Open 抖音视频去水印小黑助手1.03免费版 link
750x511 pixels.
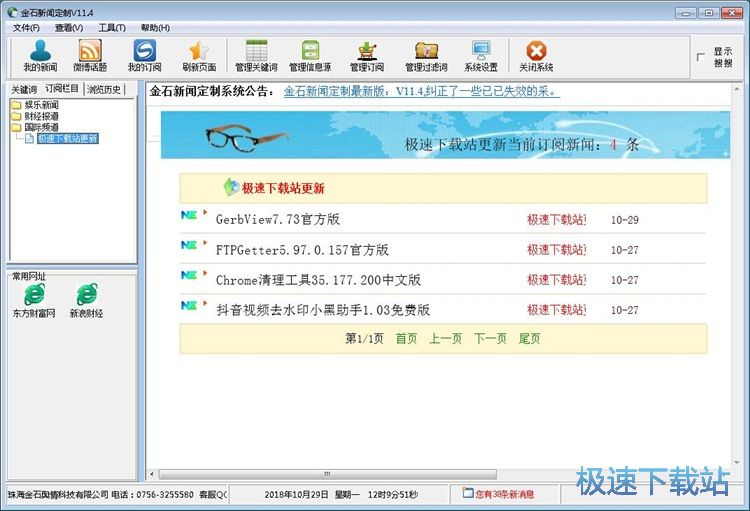pyautogui.click(x=323, y=310)
